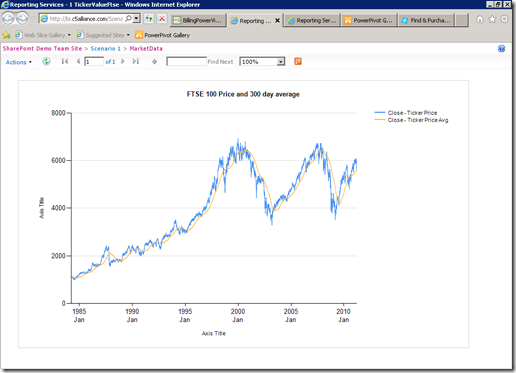Viewport: 516px width, 373px height.
Task: Close the active Reporting tab
Action: (x=277, y=21)
